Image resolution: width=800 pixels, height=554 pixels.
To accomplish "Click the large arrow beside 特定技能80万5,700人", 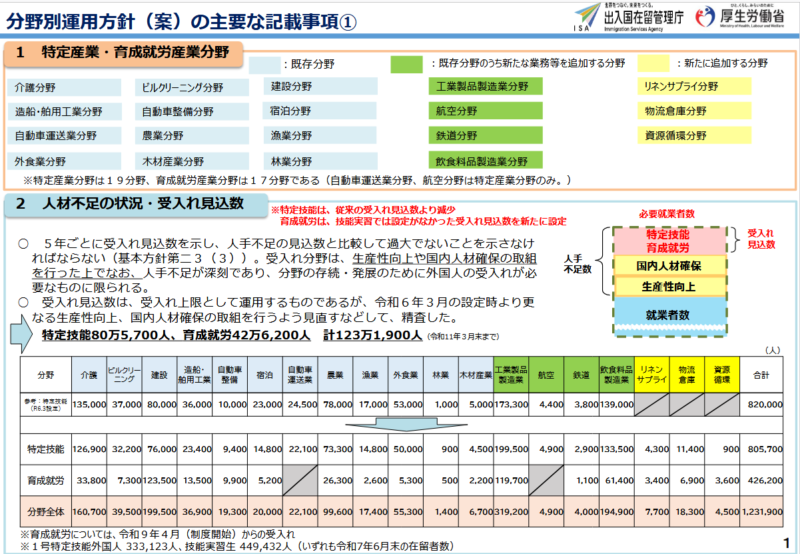I will click(x=22, y=335).
